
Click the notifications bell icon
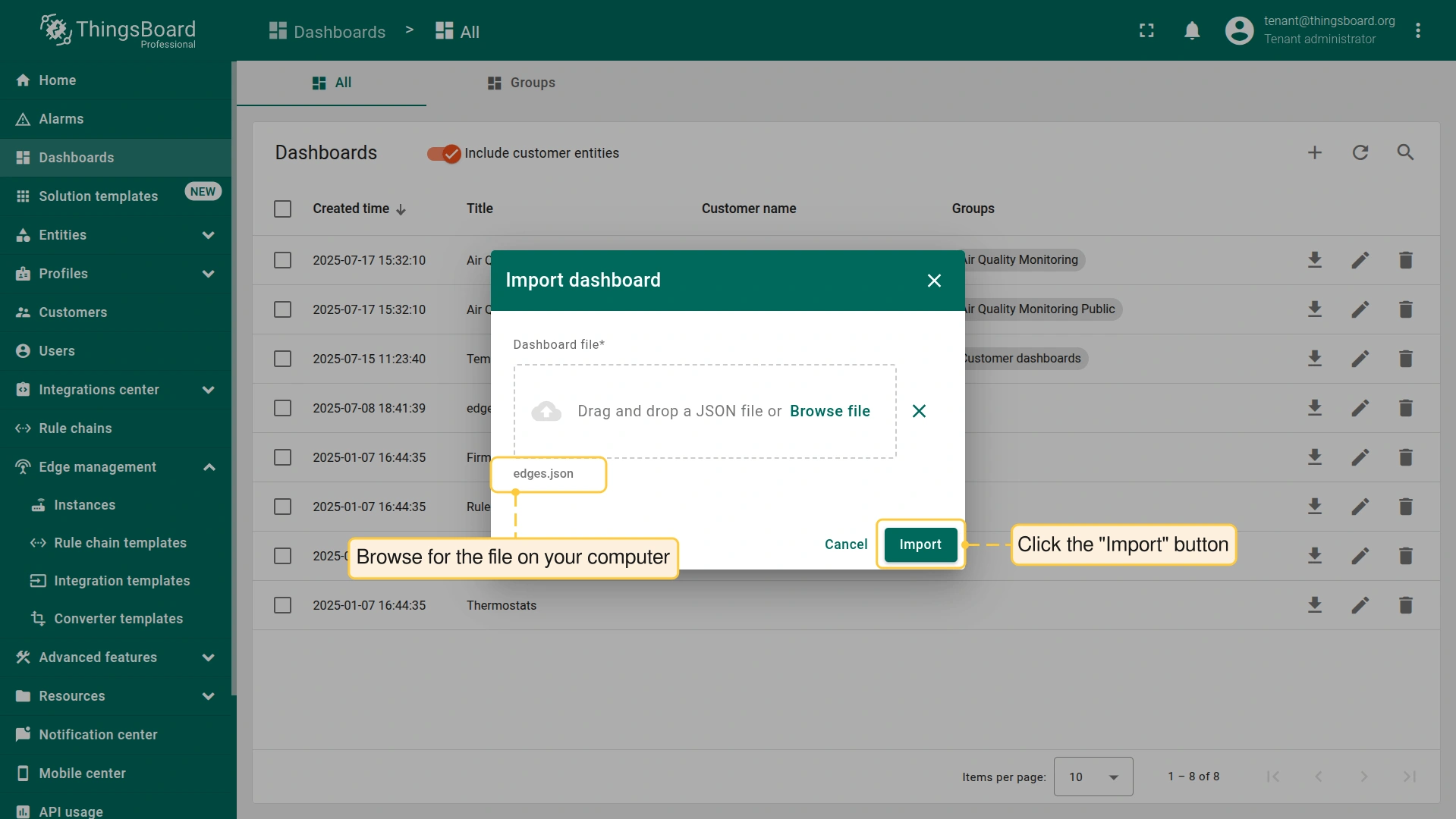(1192, 30)
